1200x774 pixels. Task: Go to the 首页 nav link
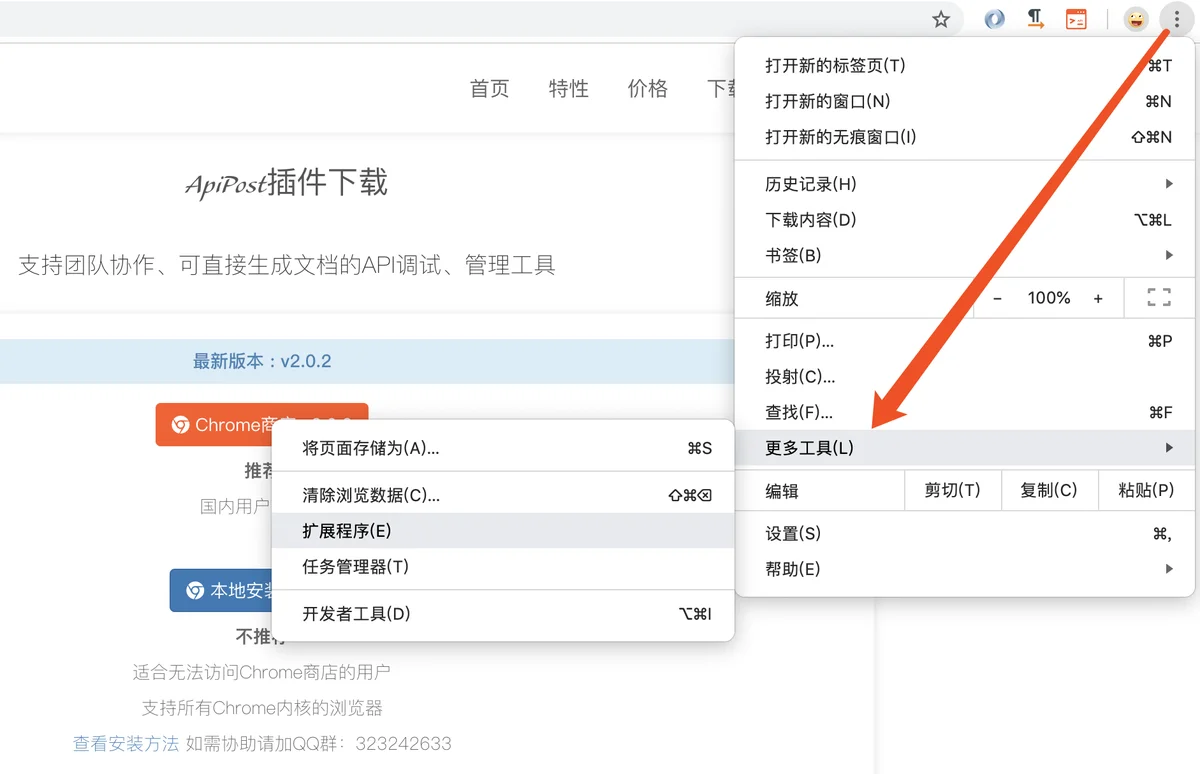(x=490, y=89)
